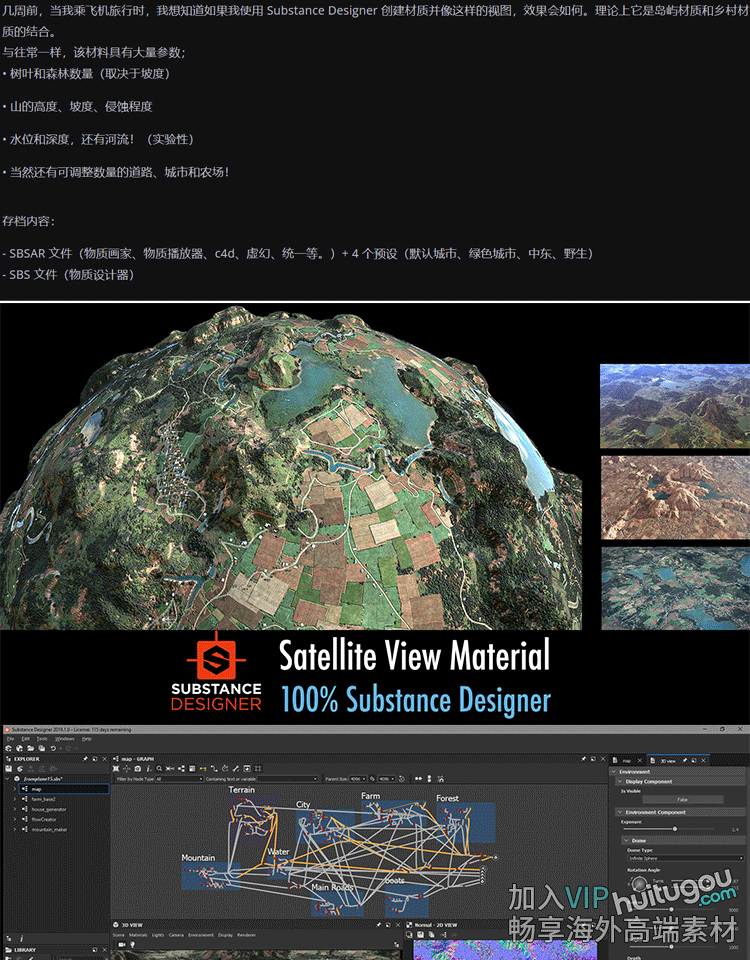Open the Dome Type Infinite Sphere dropdown
This screenshot has height=960, width=750.
pyautogui.click(x=685, y=858)
